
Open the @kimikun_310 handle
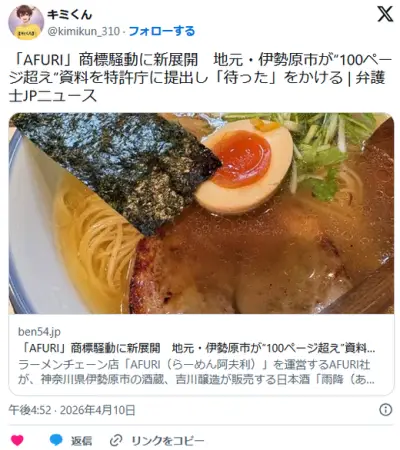tap(84, 31)
